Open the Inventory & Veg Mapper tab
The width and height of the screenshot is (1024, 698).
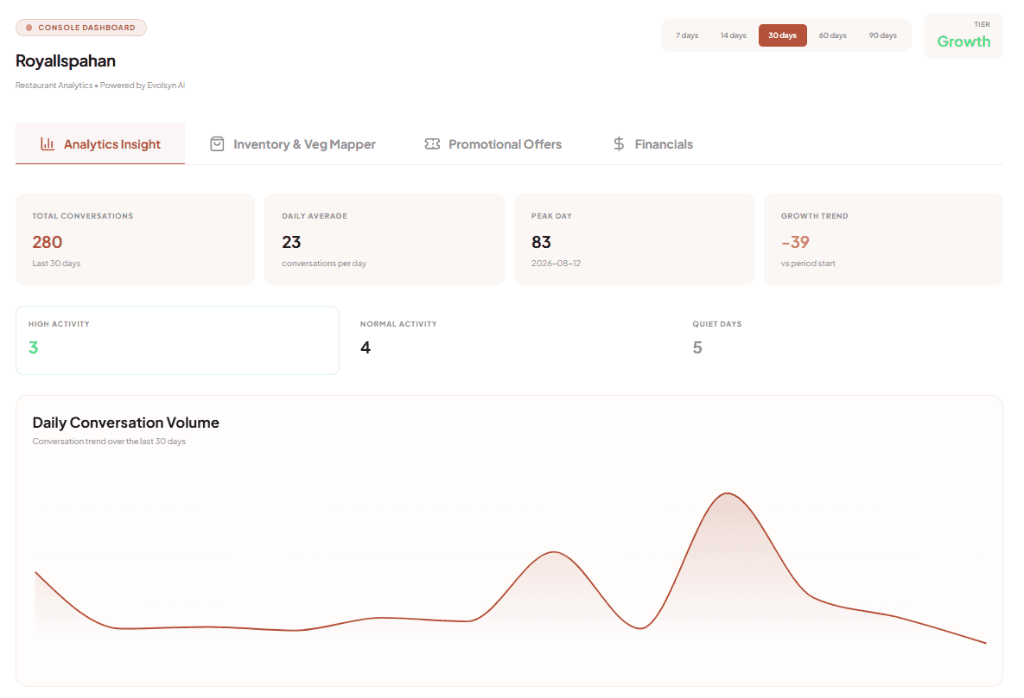point(293,144)
